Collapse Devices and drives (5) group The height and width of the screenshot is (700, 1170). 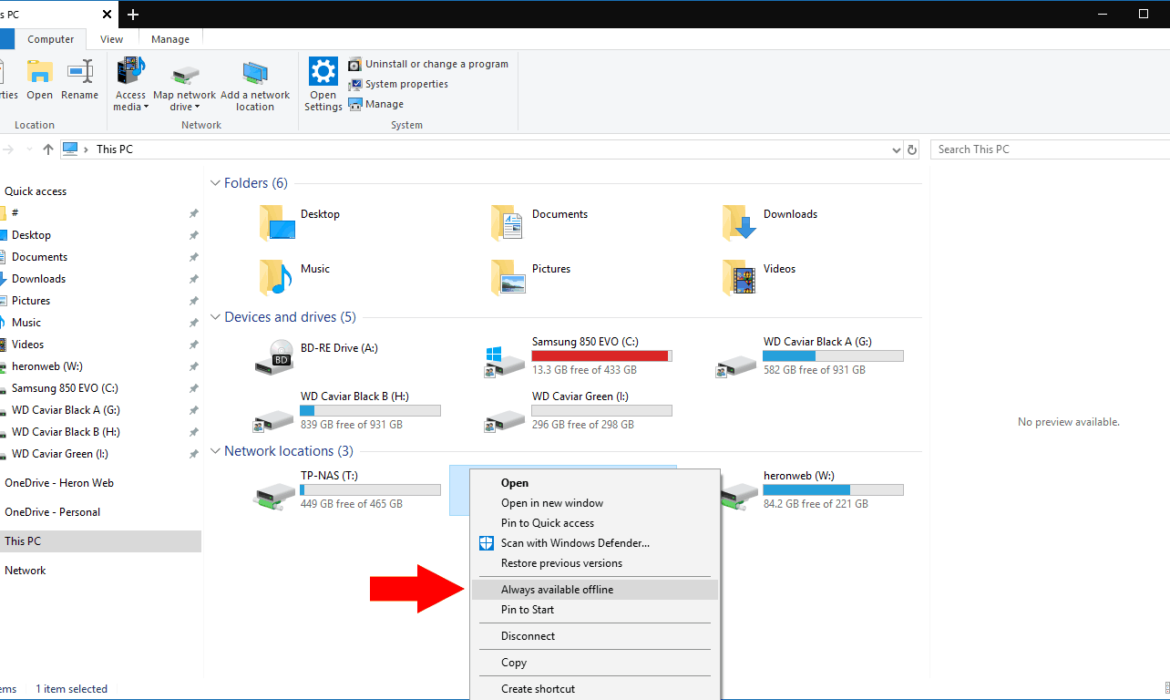(215, 317)
